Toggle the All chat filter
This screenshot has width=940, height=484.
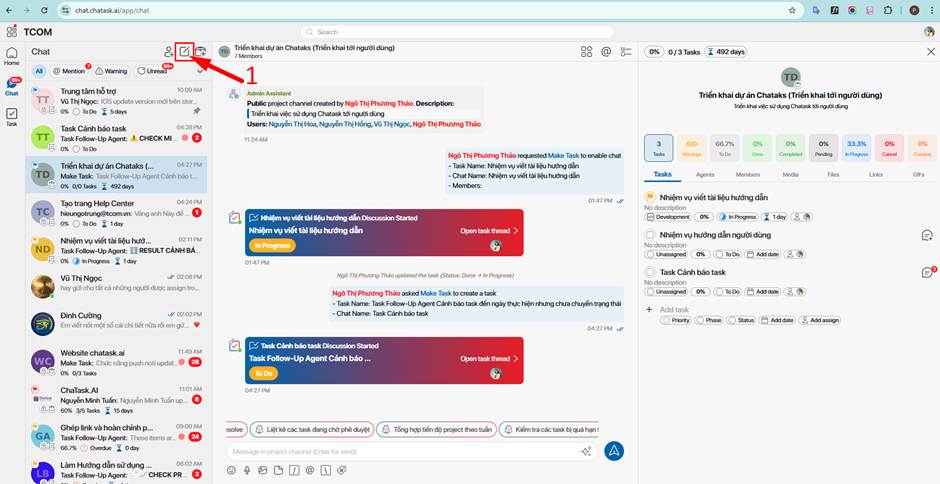click(39, 71)
